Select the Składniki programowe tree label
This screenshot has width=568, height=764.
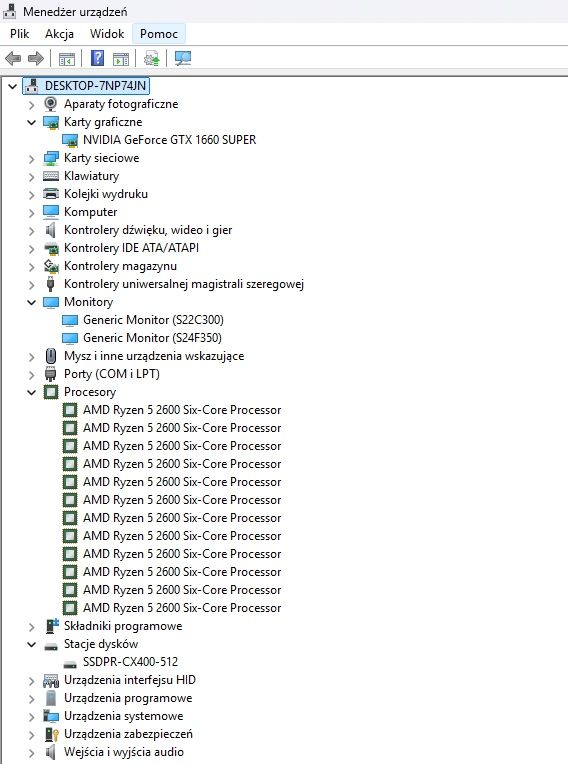pos(123,626)
